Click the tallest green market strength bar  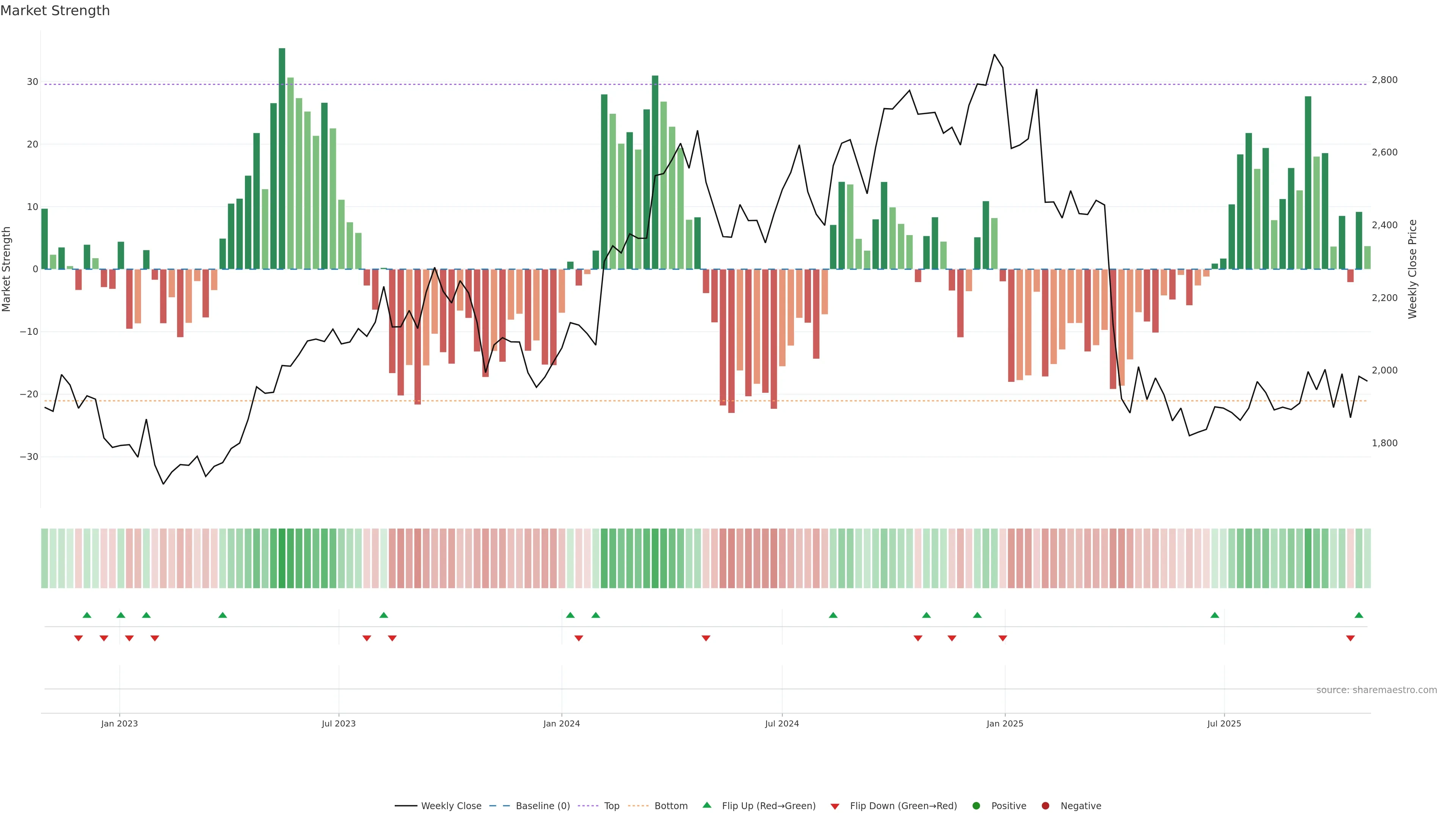coord(282,158)
